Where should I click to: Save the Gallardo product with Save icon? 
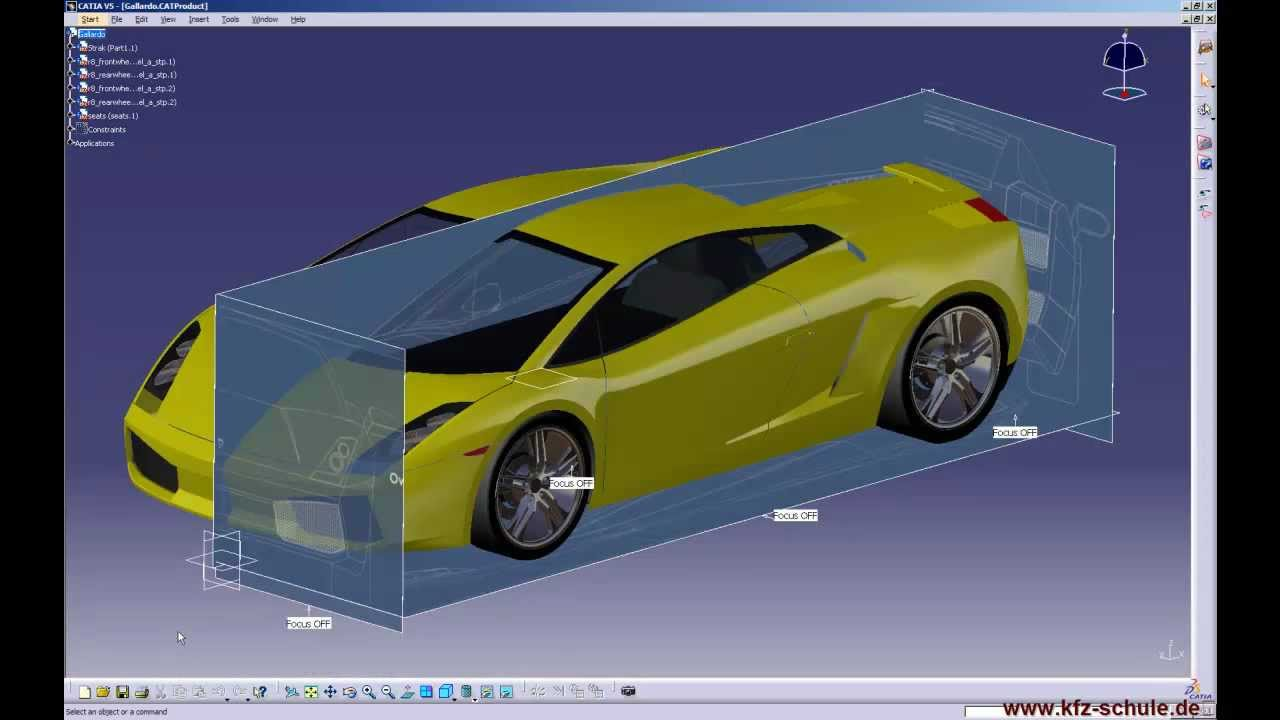(x=122, y=691)
